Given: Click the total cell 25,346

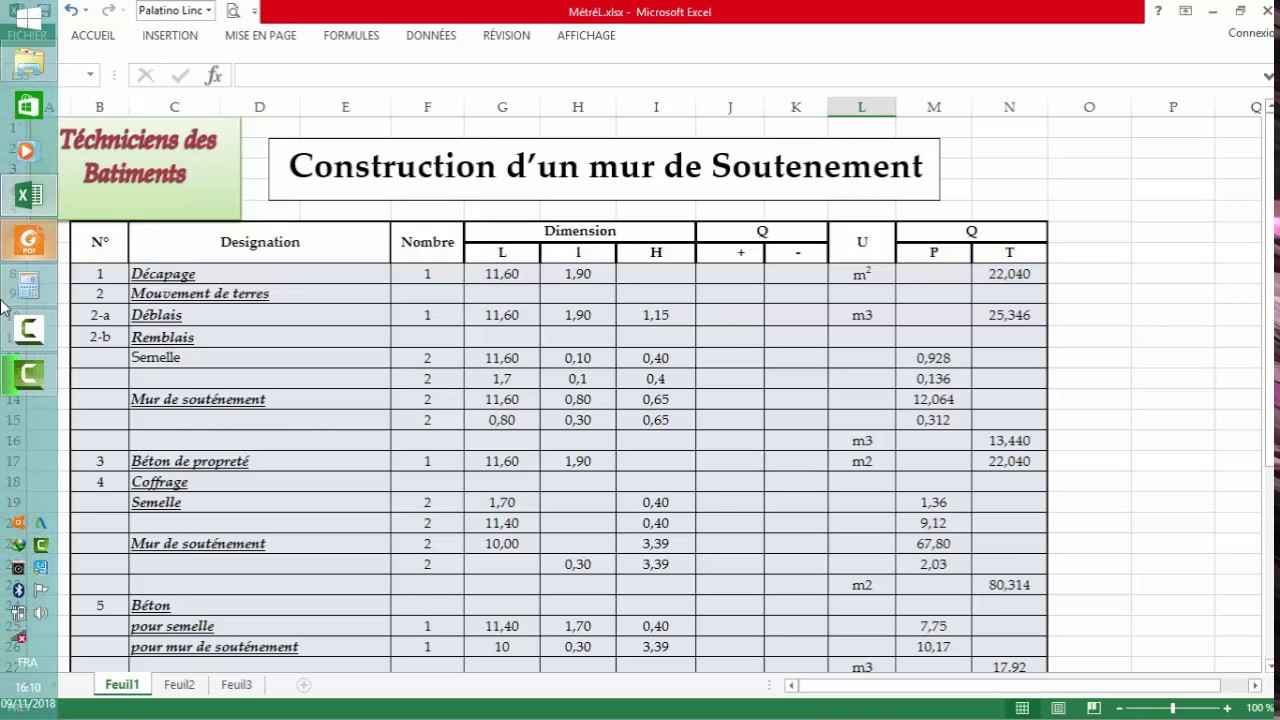Looking at the screenshot, I should 1009,315.
